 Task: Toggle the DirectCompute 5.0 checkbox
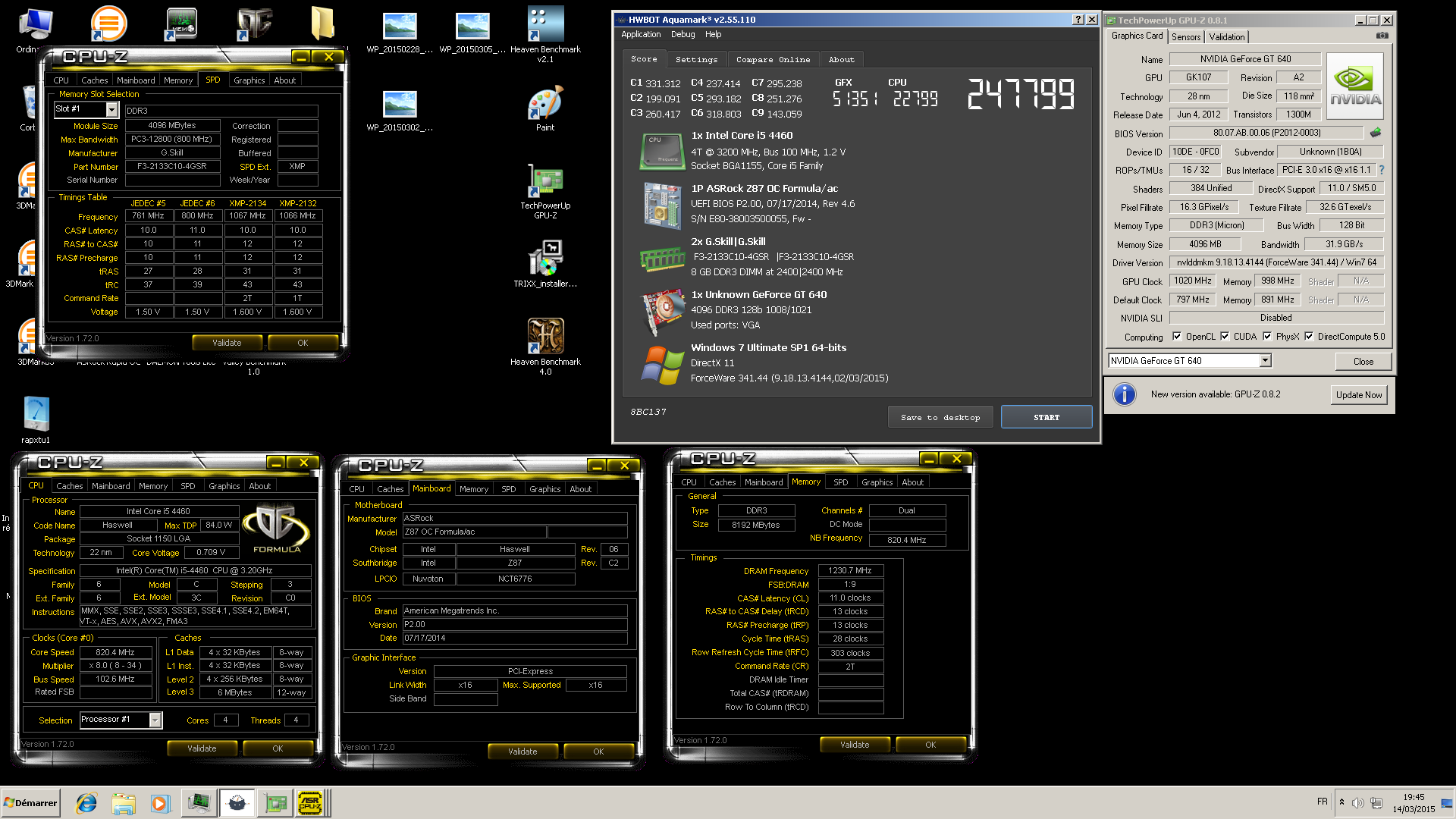click(x=1309, y=337)
